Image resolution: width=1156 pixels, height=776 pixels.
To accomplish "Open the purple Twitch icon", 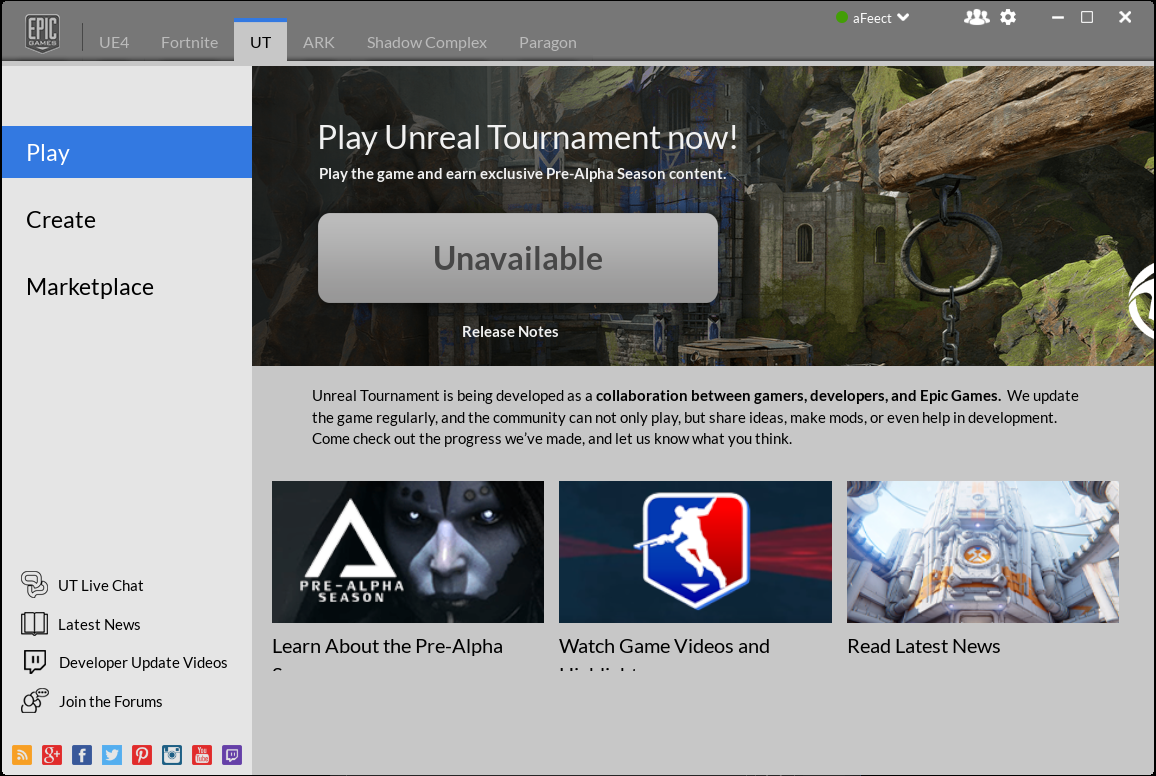I will [231, 755].
